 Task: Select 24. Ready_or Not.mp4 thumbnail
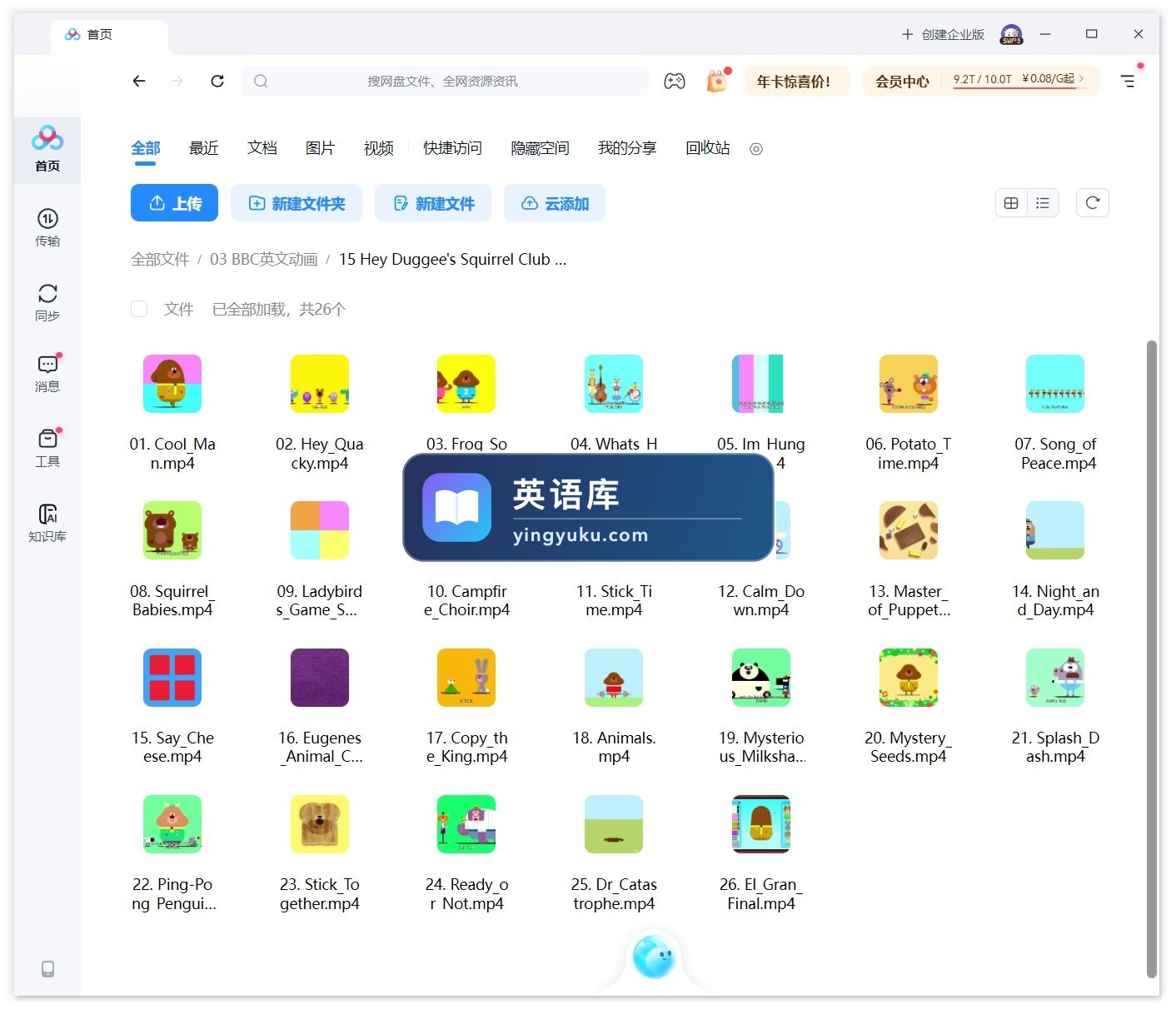[466, 824]
